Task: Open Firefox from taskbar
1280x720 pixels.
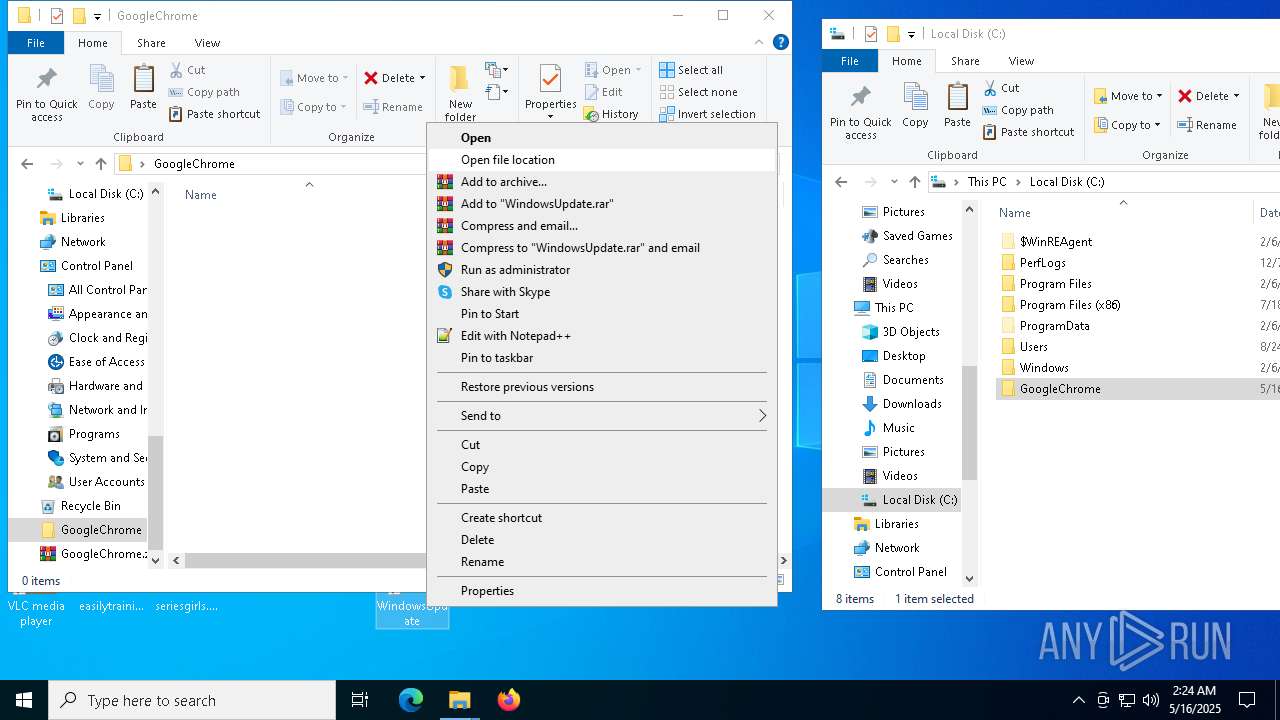Action: click(509, 700)
